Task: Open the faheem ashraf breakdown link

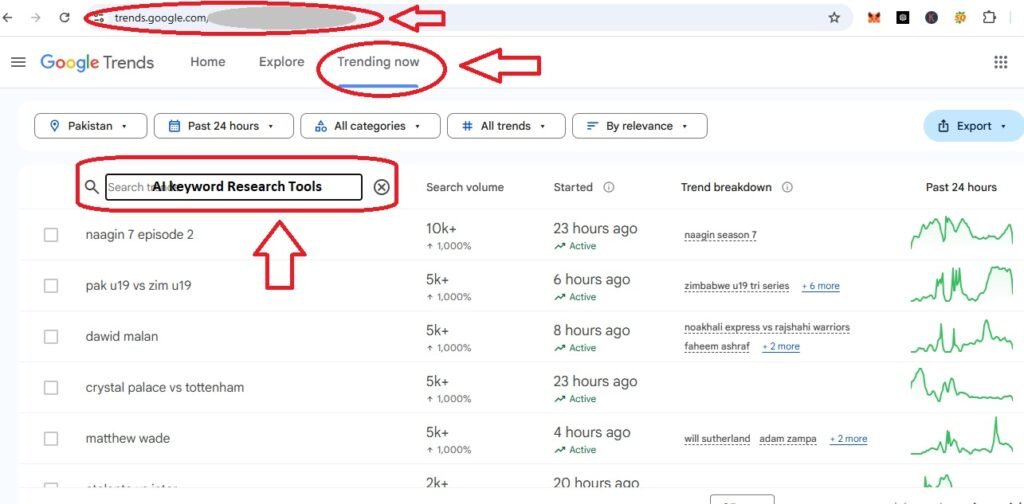Action: point(717,346)
